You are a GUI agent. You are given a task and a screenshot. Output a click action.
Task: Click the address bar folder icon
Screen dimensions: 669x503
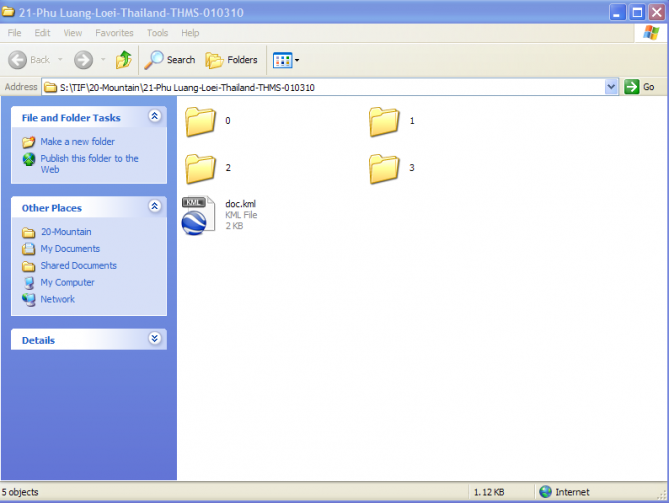tap(51, 87)
